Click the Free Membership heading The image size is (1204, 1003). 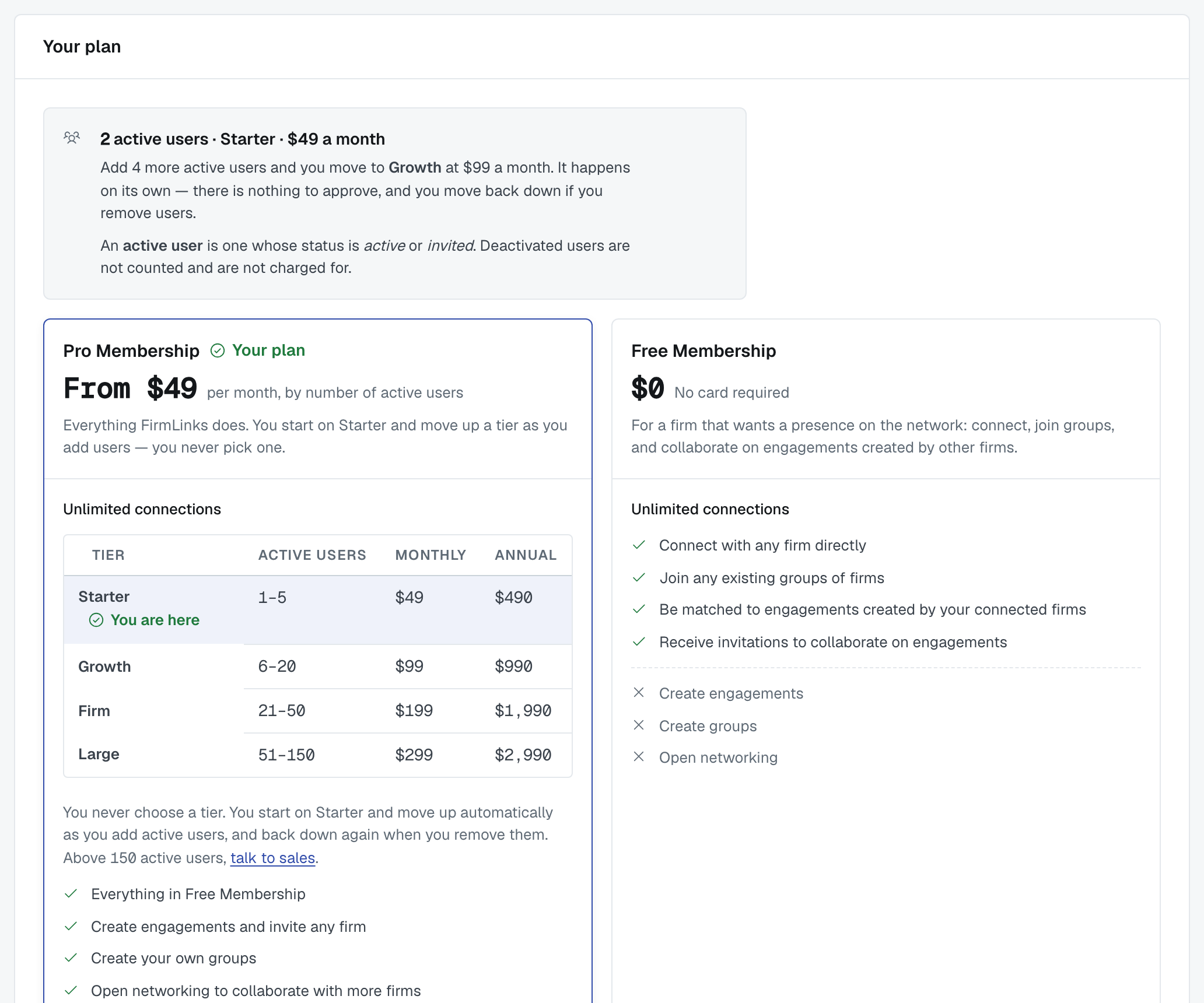(703, 350)
